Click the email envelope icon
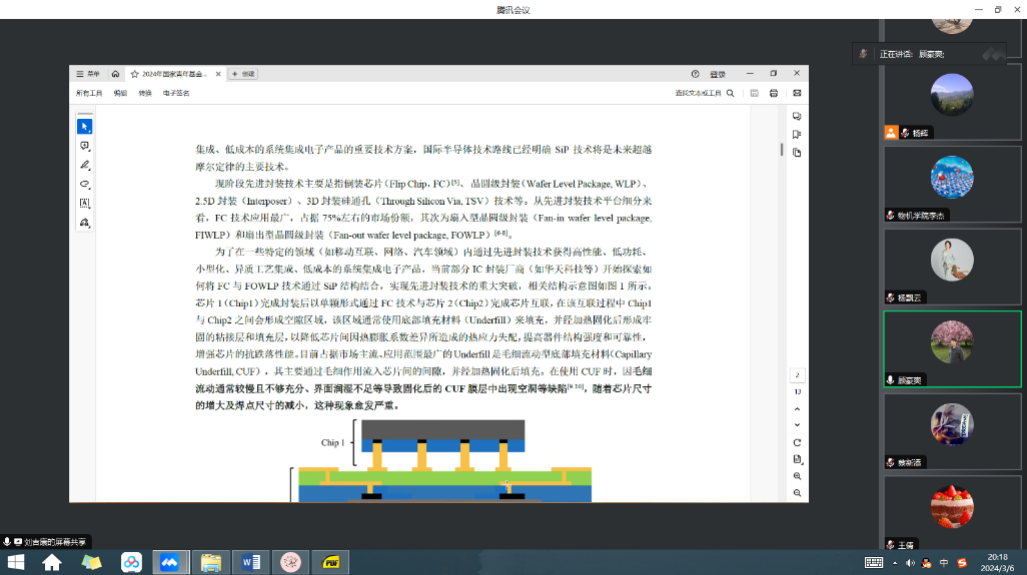This screenshot has width=1027, height=575. pos(797,93)
